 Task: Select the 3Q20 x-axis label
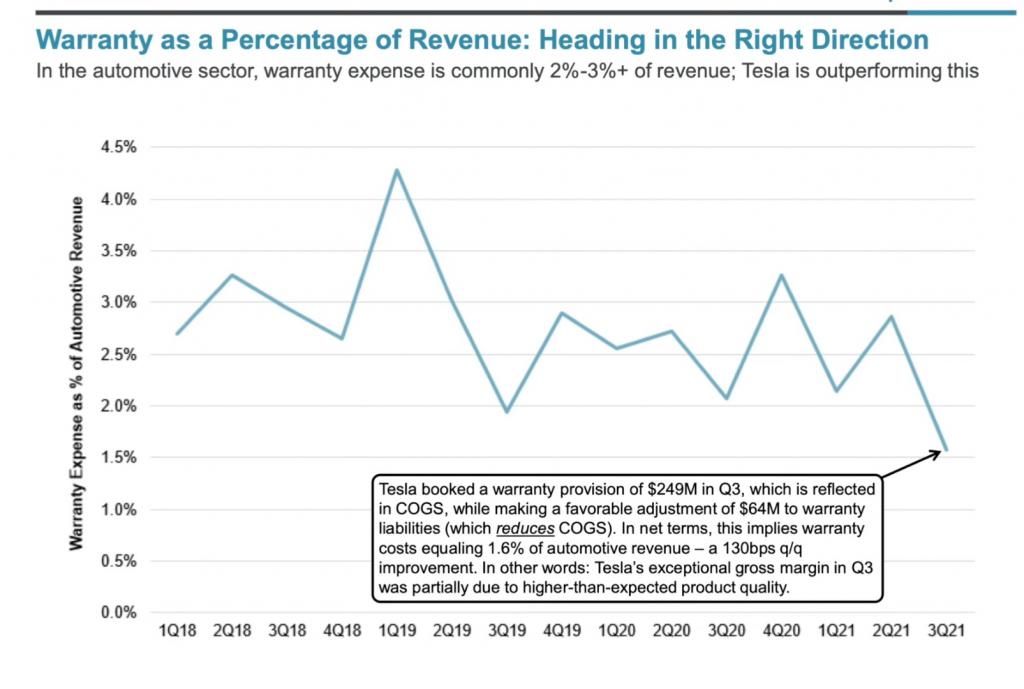727,631
